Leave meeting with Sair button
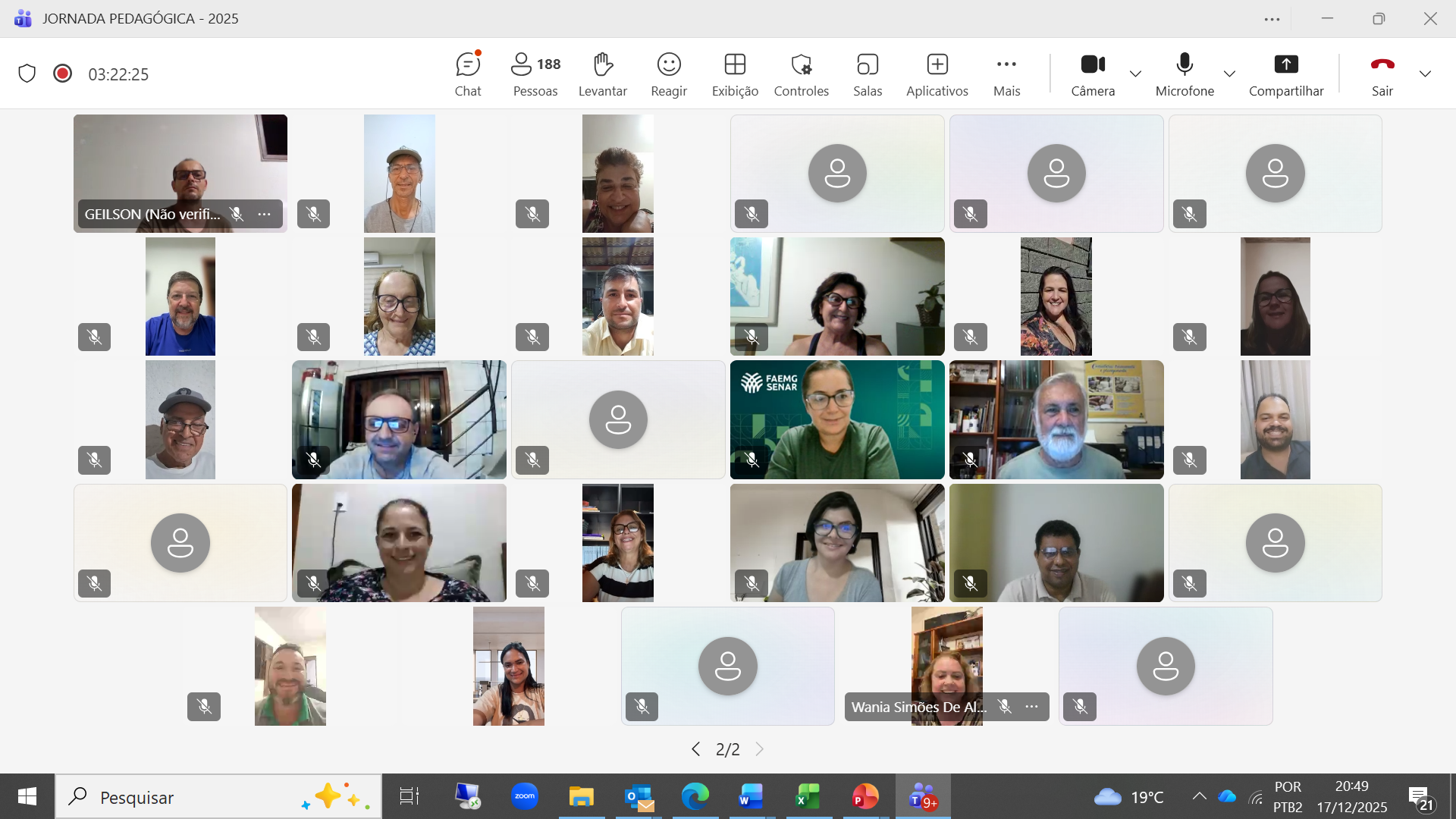 [x=1382, y=74]
